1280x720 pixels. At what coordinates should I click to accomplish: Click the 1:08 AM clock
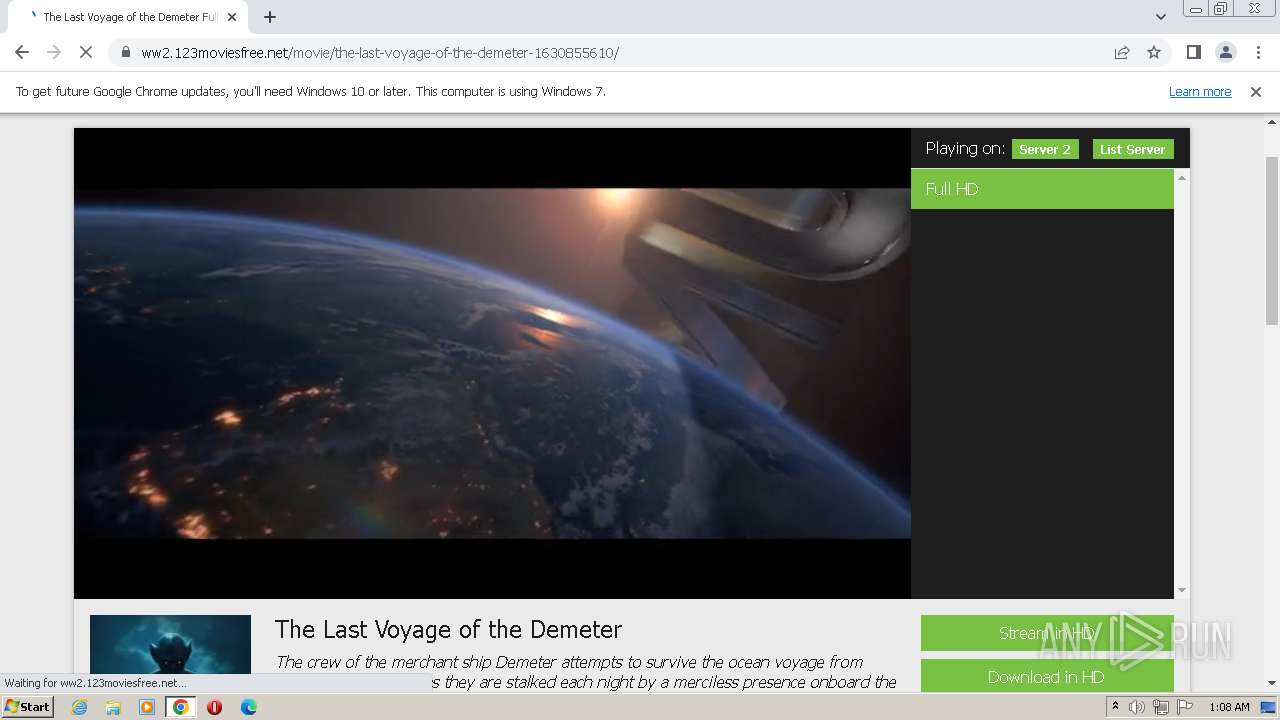coord(1229,707)
